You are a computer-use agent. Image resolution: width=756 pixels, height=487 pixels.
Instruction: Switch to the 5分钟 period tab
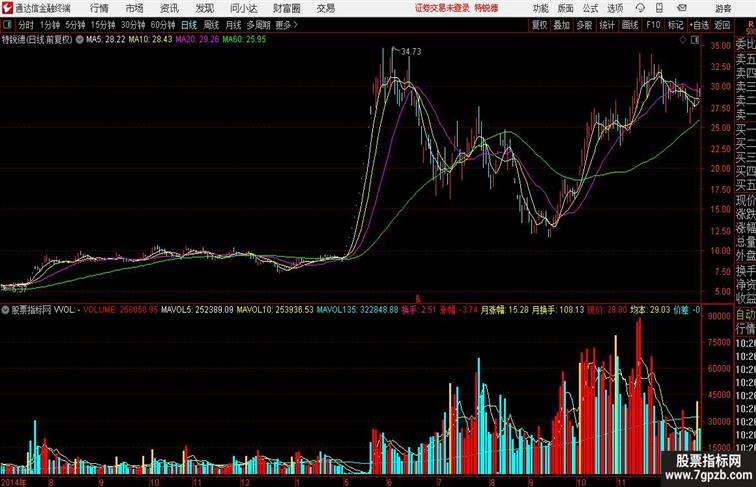(75, 25)
